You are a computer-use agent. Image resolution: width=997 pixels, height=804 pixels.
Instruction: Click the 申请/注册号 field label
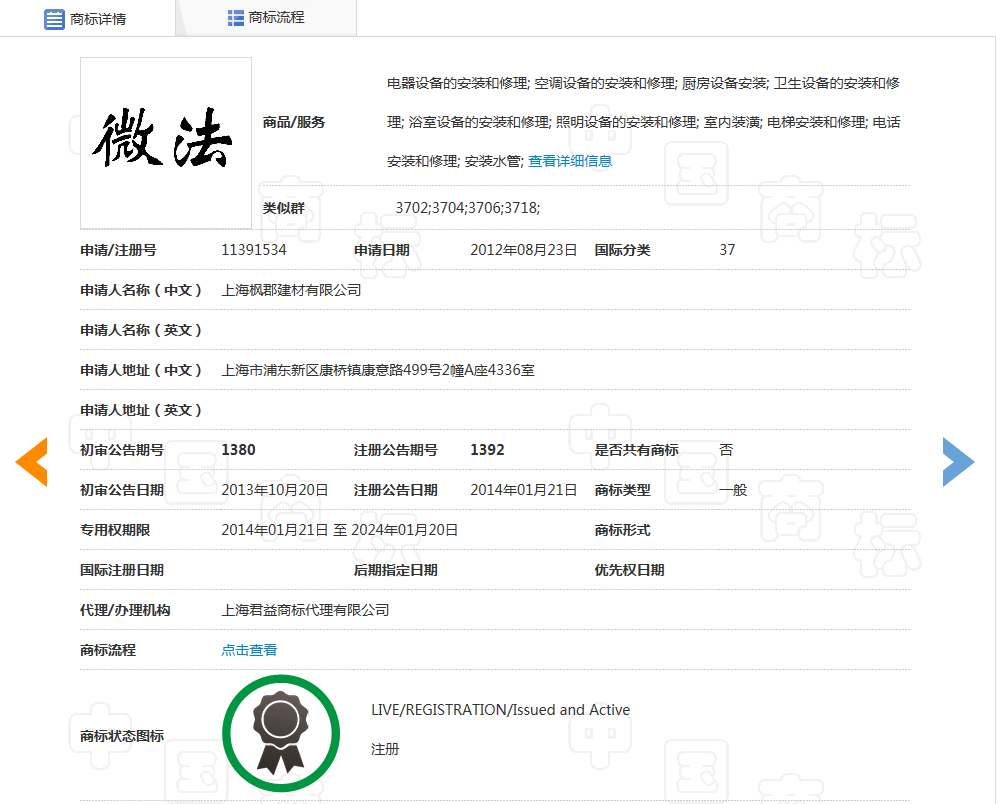[118, 250]
